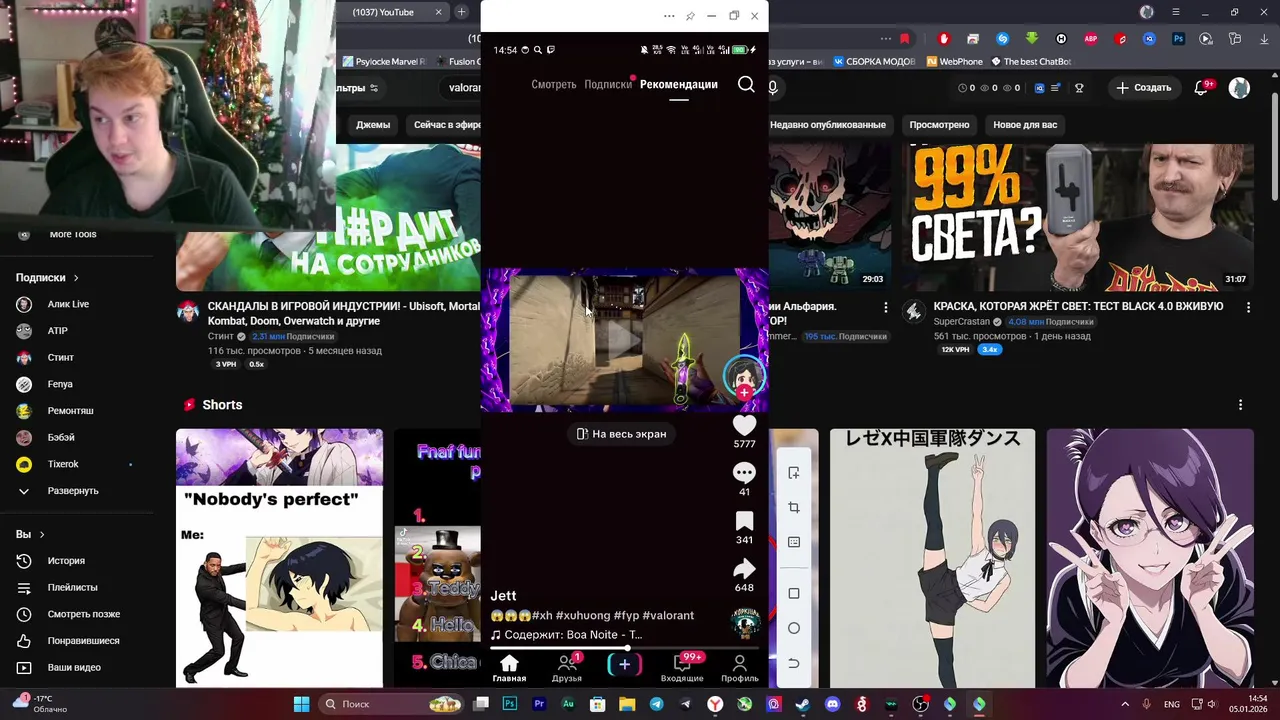Open YouTube Плейлисты page
The image size is (1280, 720).
point(72,588)
